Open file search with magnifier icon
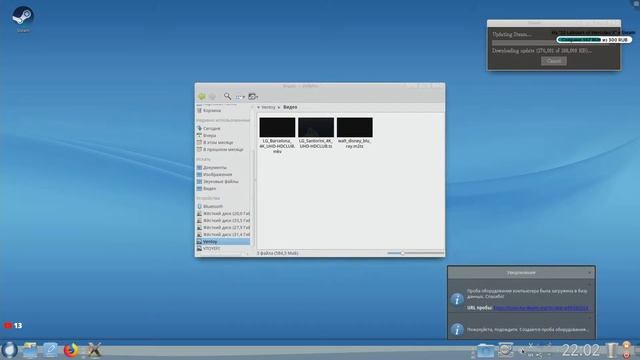640x360 pixels. [227, 96]
